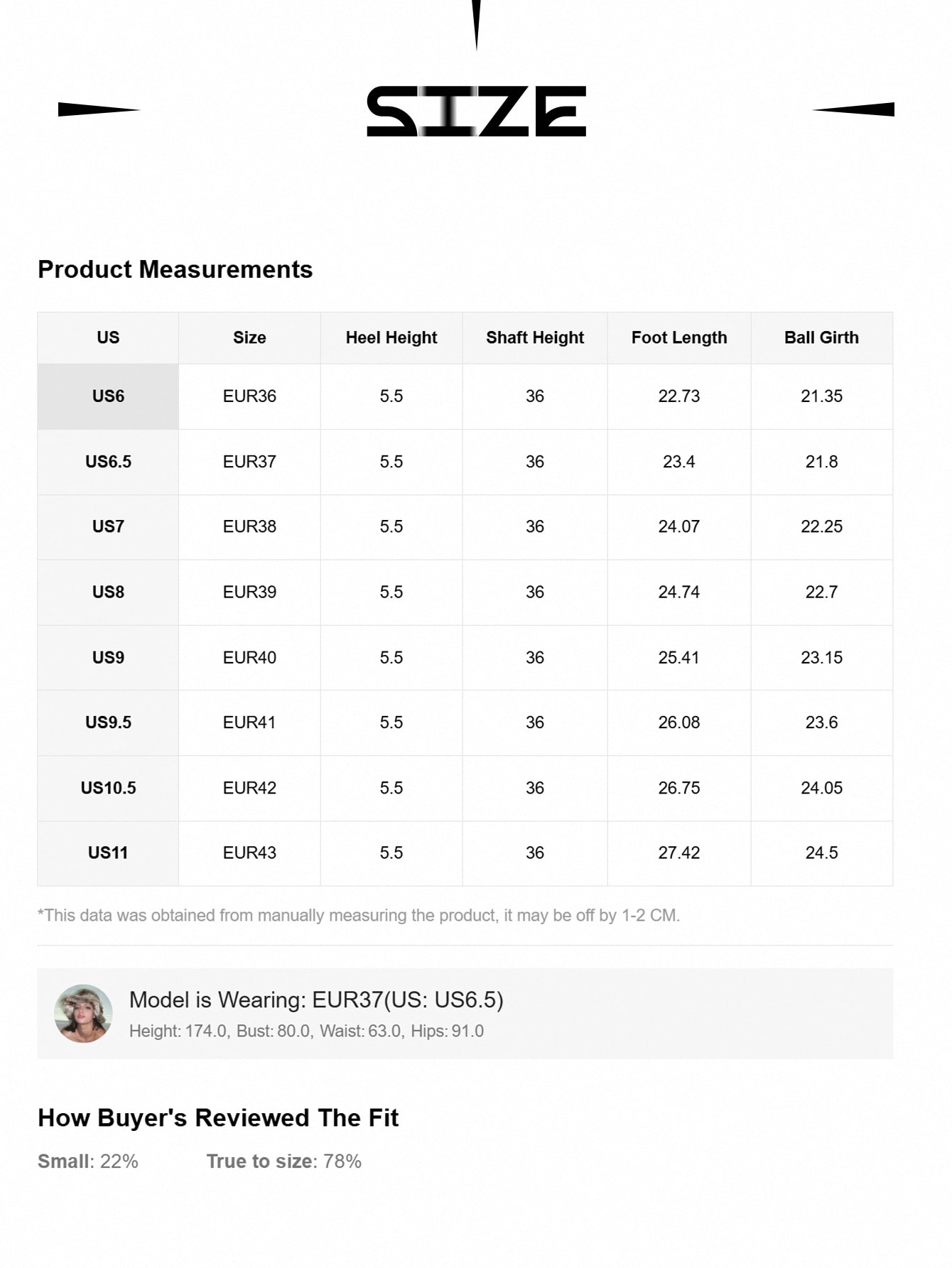Click the Heel Height column header
The image size is (952, 1268).
point(391,337)
